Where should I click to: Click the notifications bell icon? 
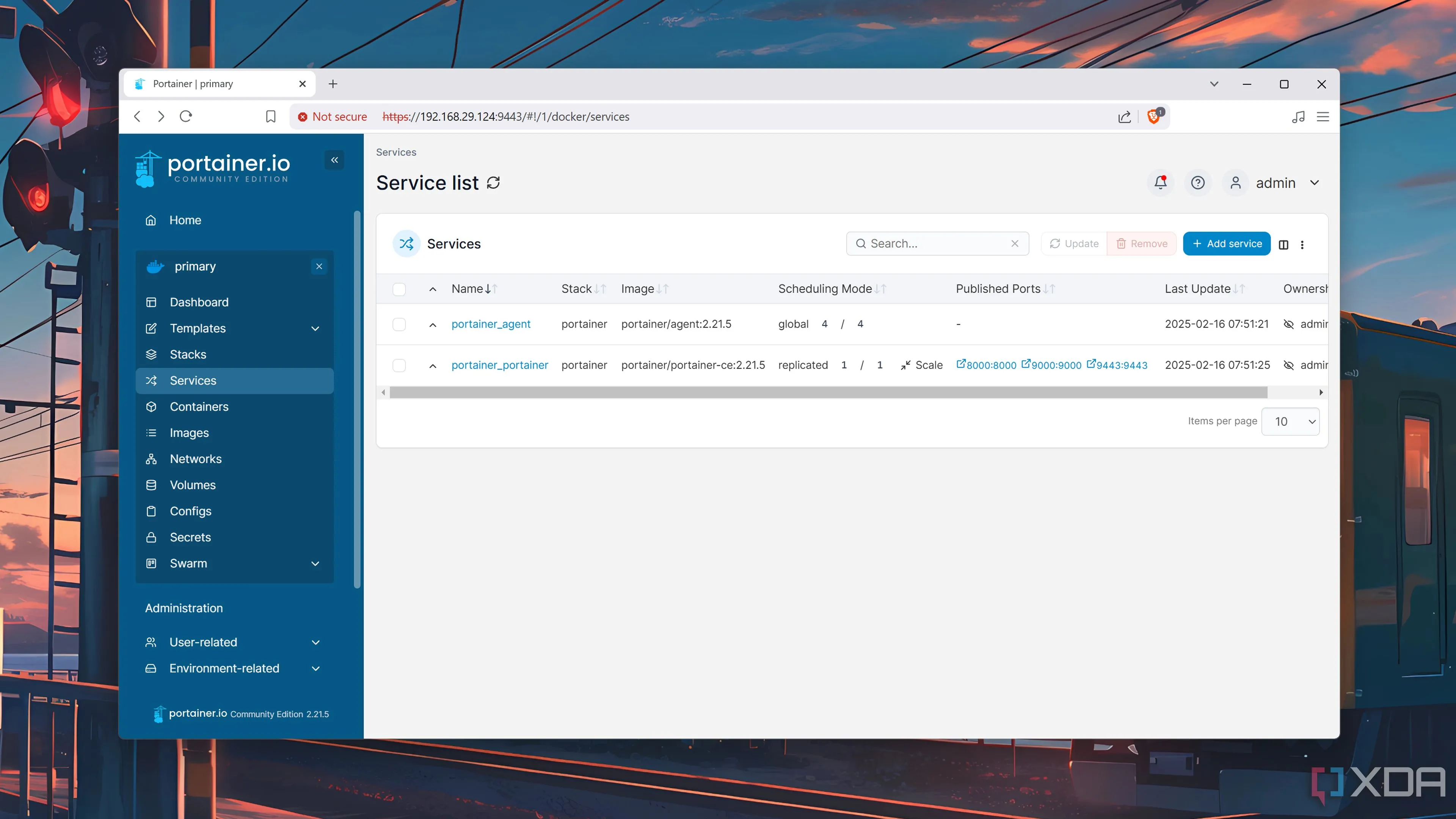pyautogui.click(x=1160, y=182)
